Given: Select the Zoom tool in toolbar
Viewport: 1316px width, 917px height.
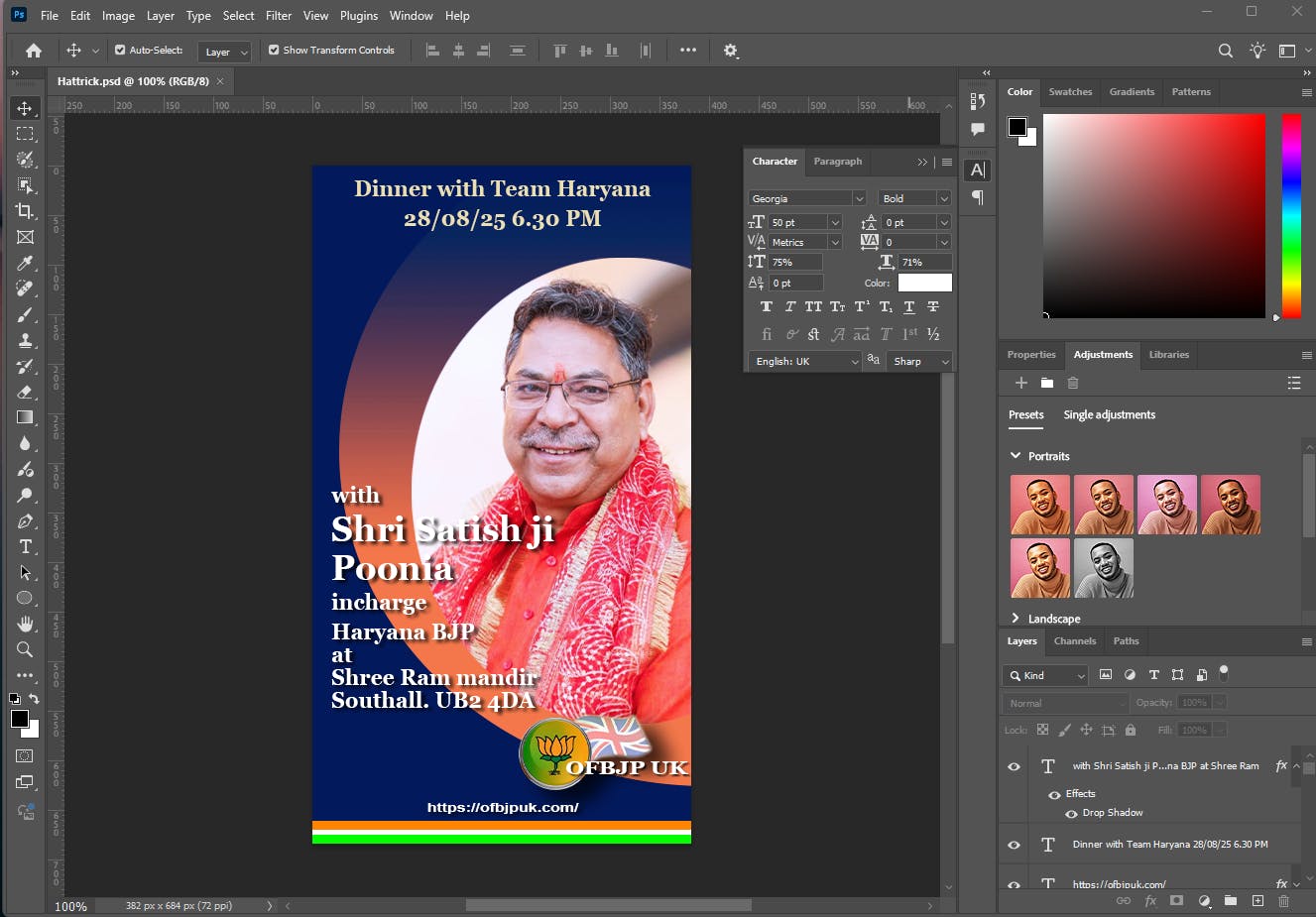Looking at the screenshot, I should tap(25, 650).
